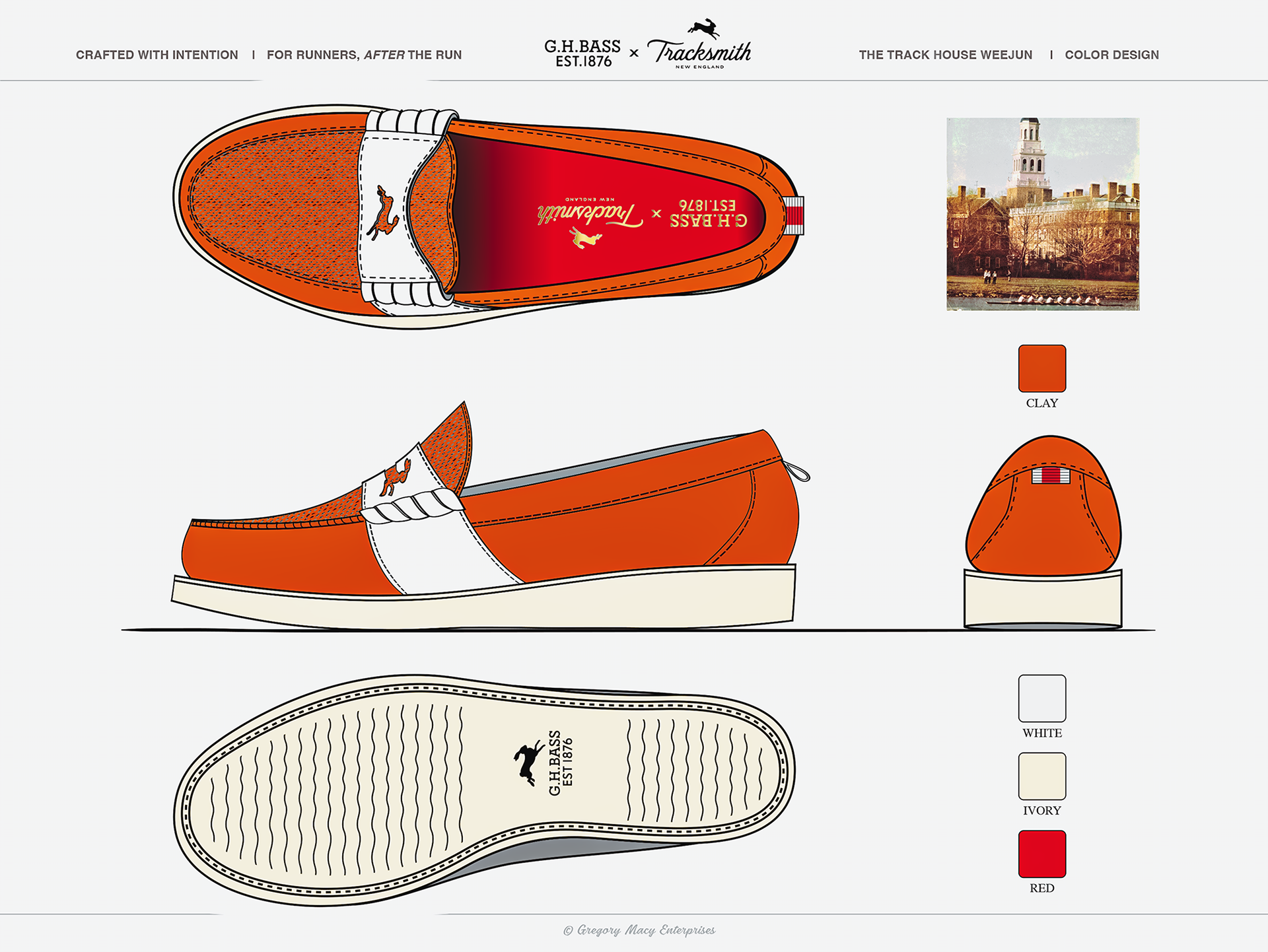Click the G.H.BASS EST.1876 header logo
Image resolution: width=1268 pixels, height=952 pixels.
582,53
